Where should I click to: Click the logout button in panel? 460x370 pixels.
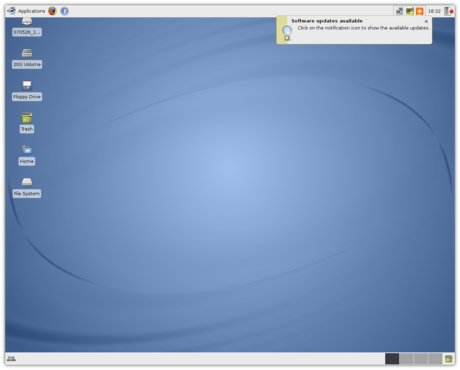449,11
